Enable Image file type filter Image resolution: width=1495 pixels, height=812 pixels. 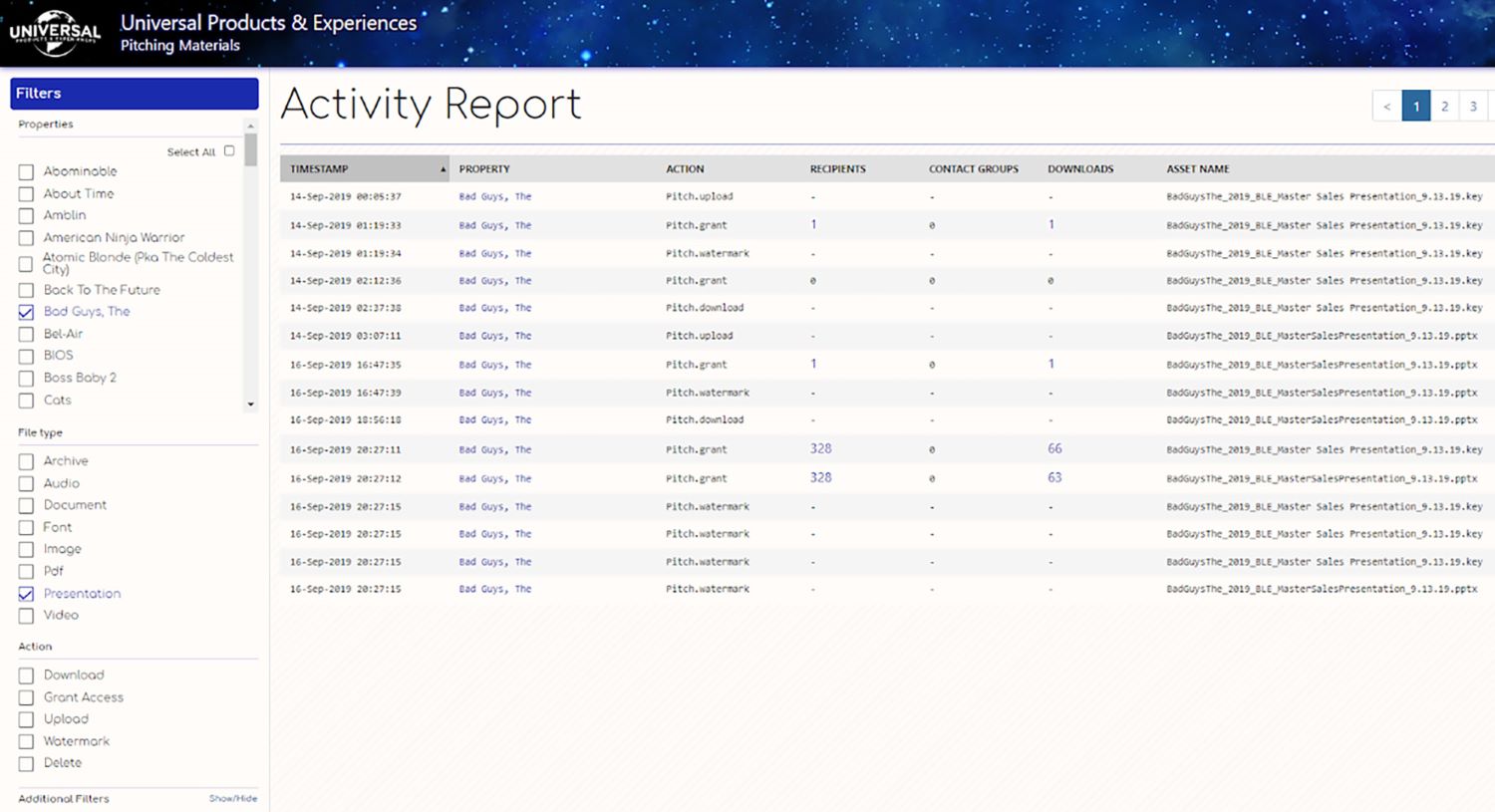[x=26, y=550]
